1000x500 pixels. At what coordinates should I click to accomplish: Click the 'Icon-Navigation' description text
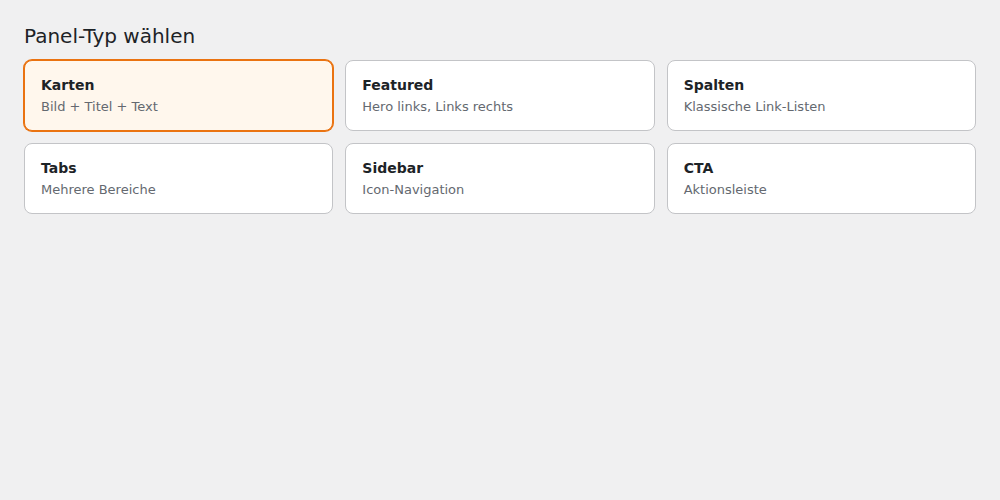pyautogui.click(x=413, y=189)
